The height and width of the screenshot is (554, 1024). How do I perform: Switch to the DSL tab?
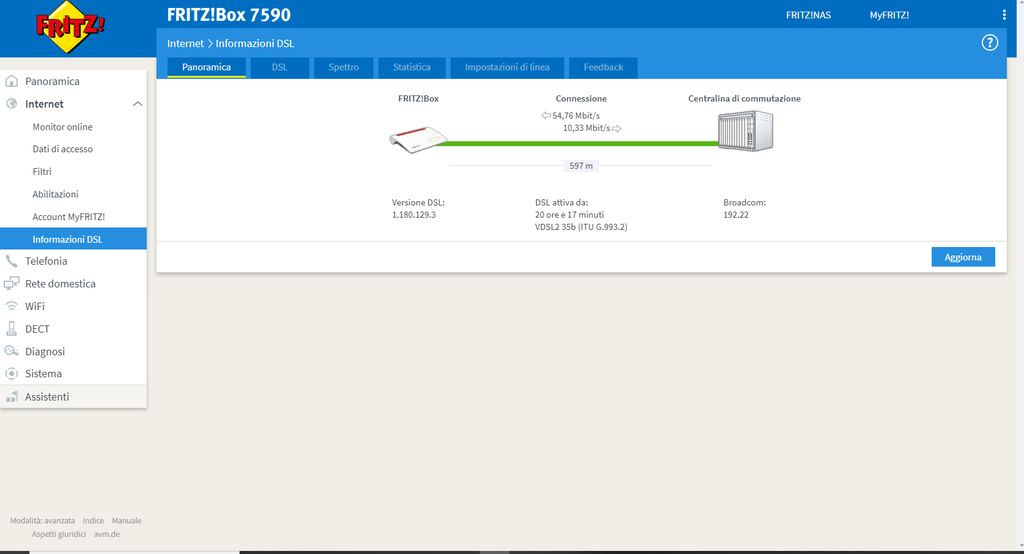coord(280,67)
